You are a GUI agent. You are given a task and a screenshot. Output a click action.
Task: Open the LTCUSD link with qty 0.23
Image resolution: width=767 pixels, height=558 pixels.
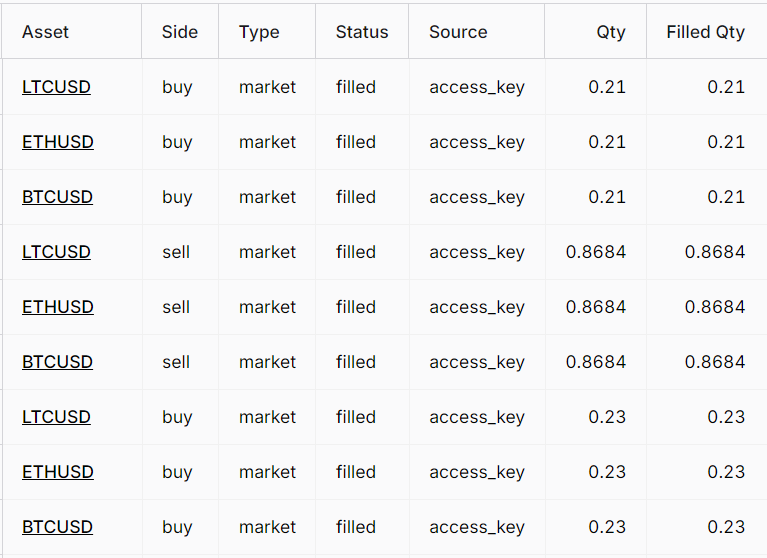point(56,417)
